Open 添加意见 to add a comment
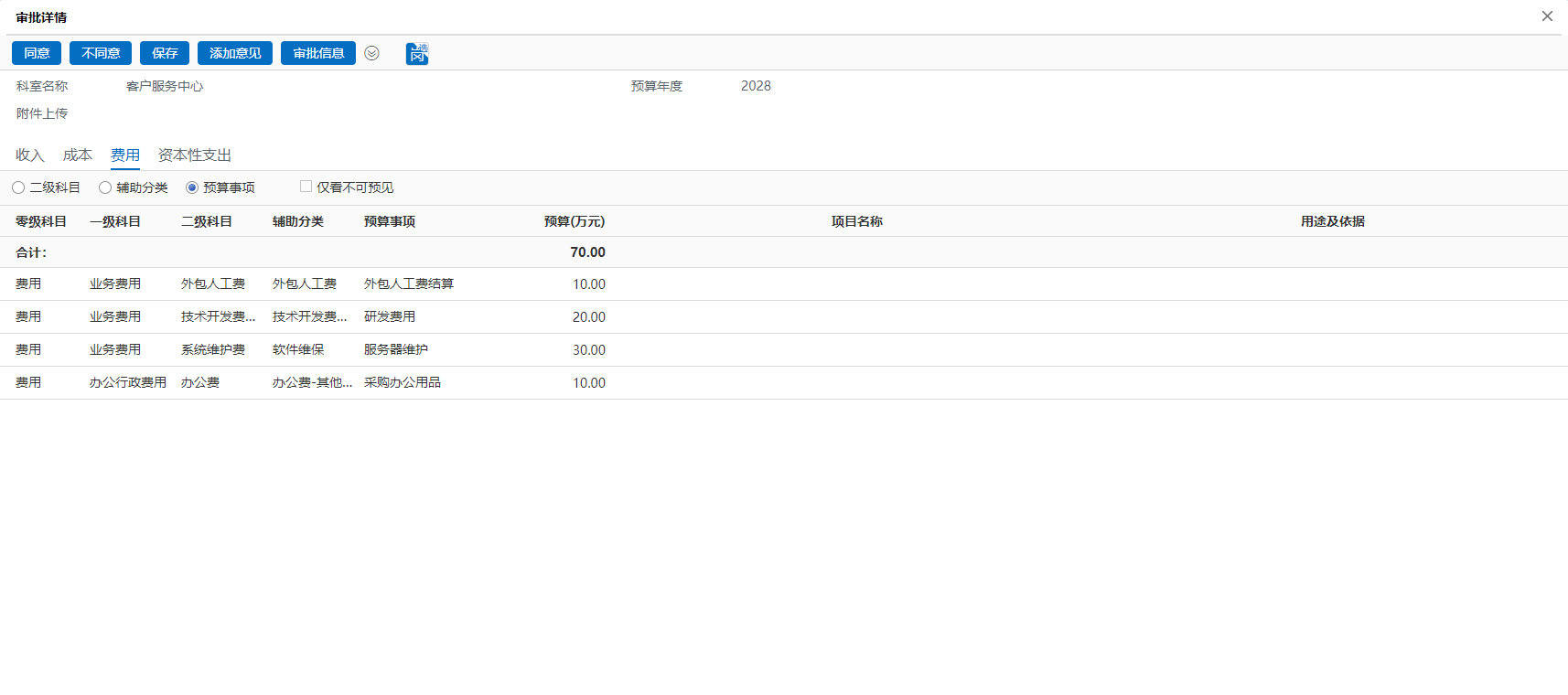 (x=235, y=53)
